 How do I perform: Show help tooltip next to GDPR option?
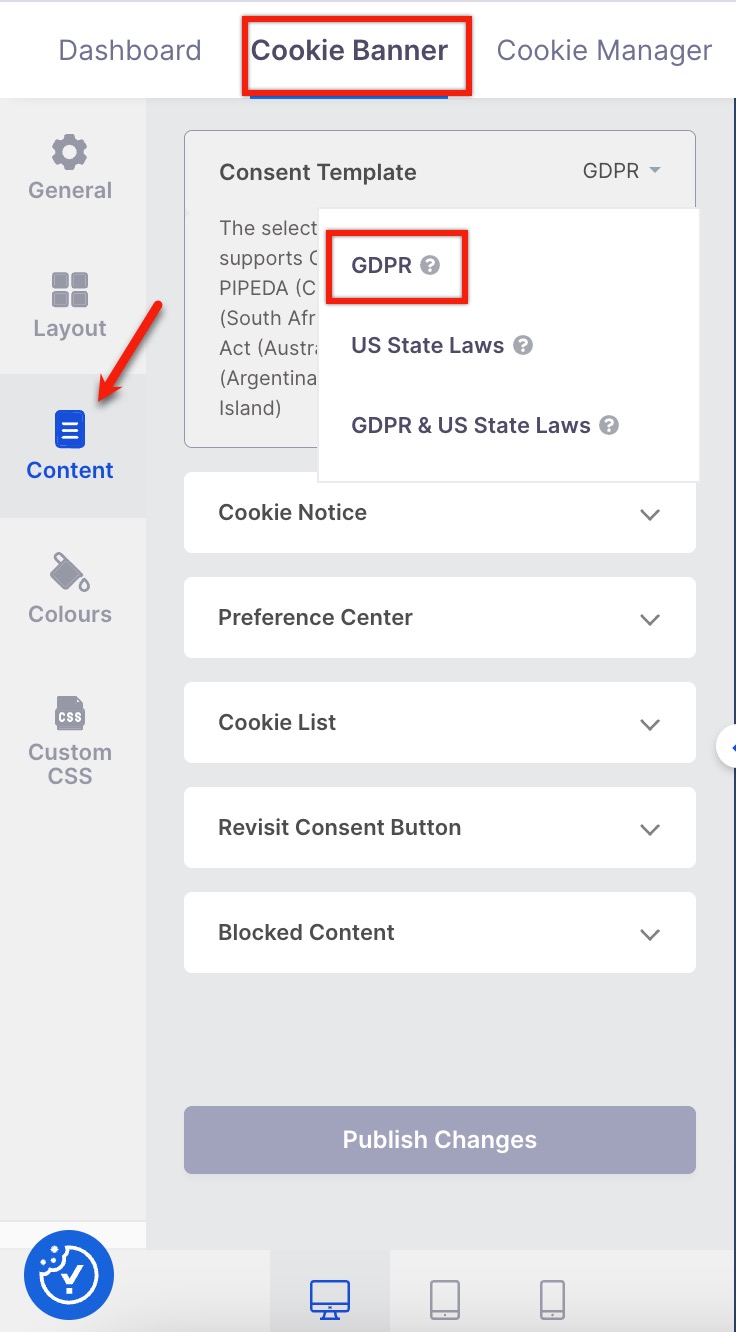point(430,266)
